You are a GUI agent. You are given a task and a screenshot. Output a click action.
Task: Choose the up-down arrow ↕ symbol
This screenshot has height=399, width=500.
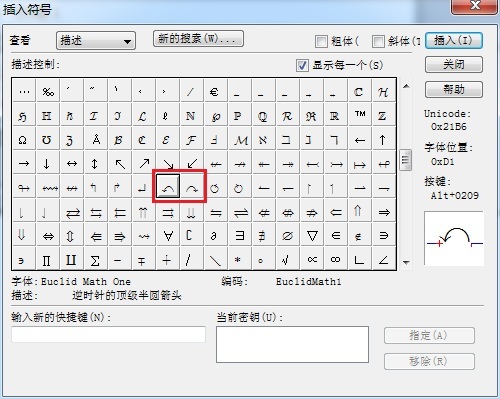(95, 164)
